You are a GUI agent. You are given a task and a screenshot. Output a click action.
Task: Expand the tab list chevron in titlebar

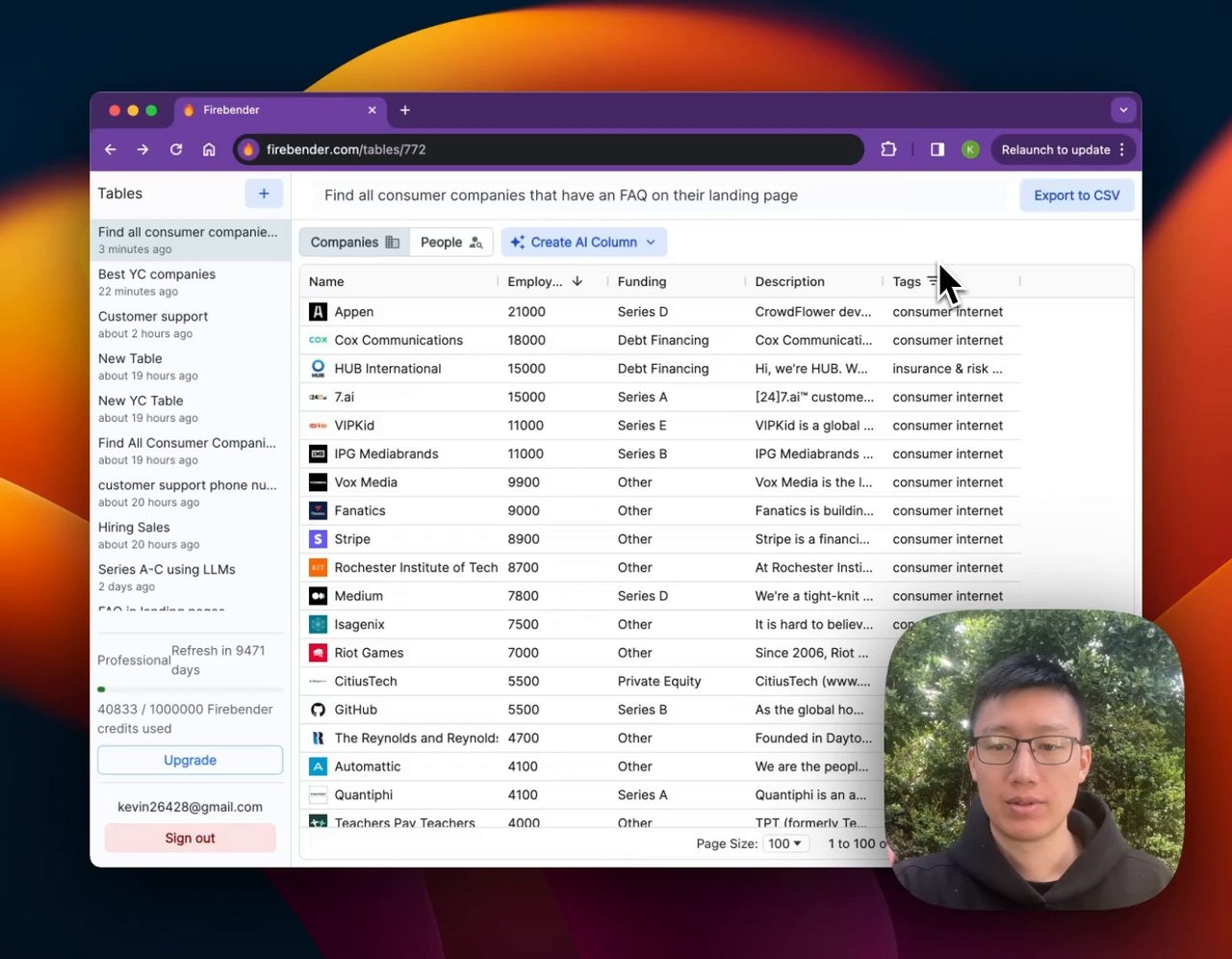(x=1123, y=110)
